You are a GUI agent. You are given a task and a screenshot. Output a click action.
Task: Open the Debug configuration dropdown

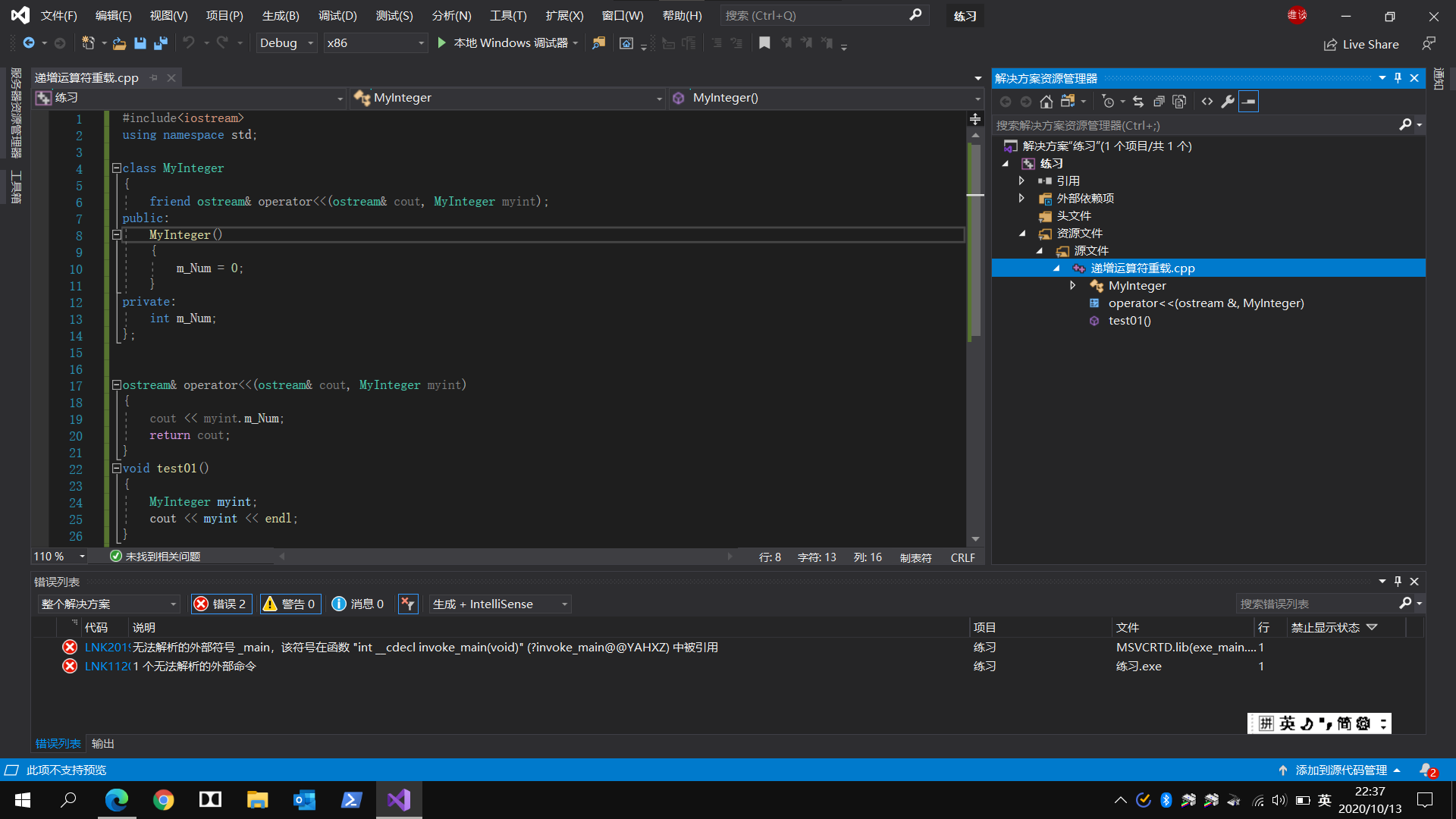click(287, 43)
